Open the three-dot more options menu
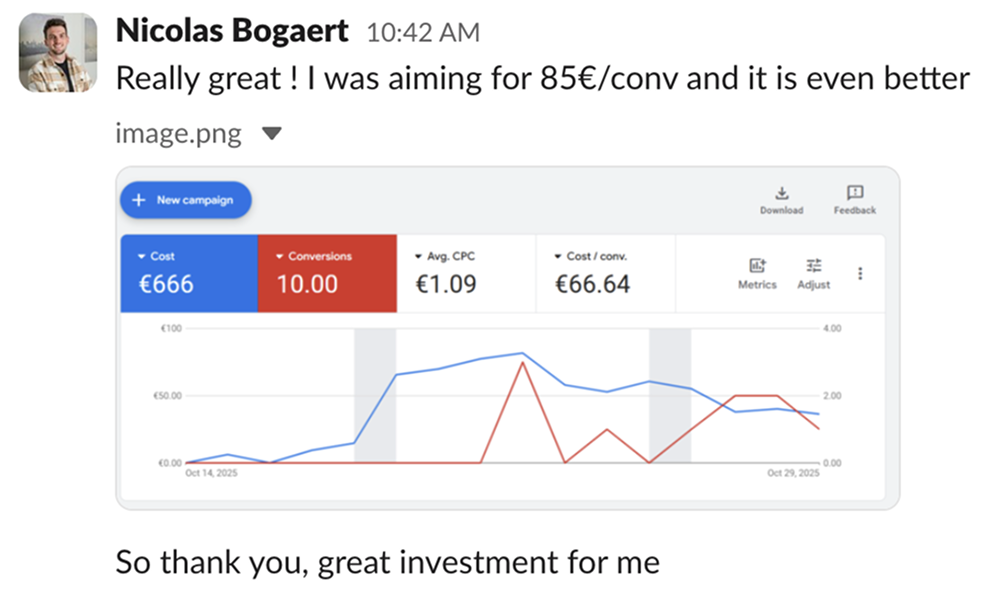Screen dimensions: 1000x605 (861, 273)
